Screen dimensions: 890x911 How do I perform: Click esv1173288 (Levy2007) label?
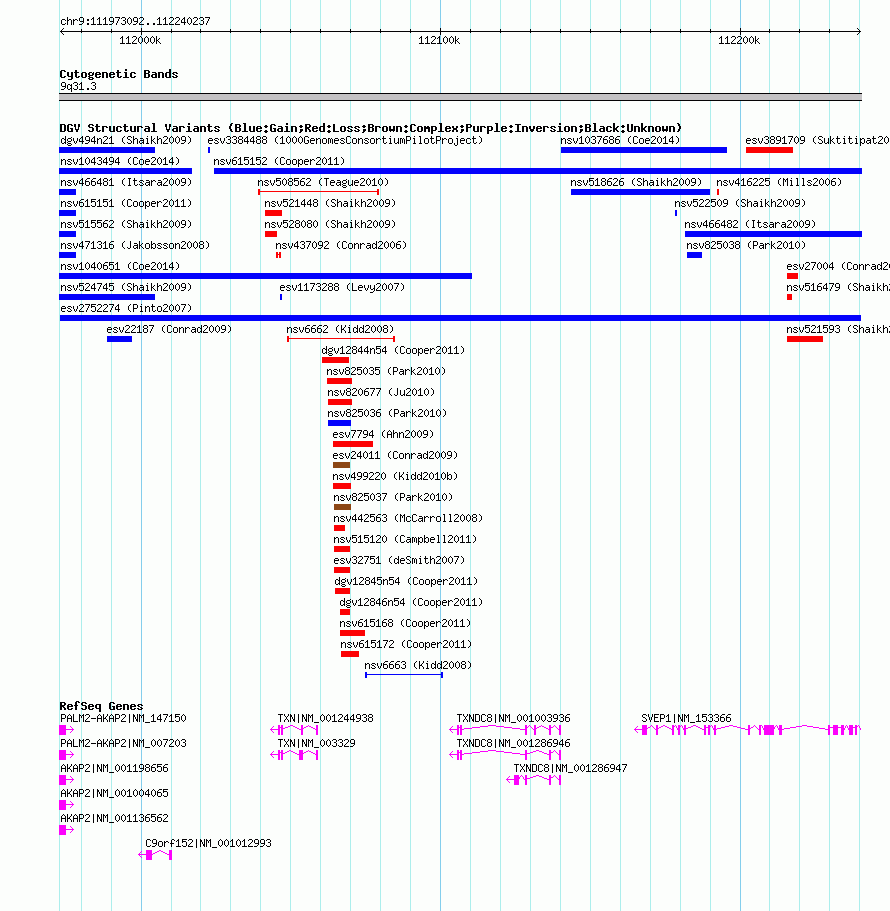(x=342, y=287)
